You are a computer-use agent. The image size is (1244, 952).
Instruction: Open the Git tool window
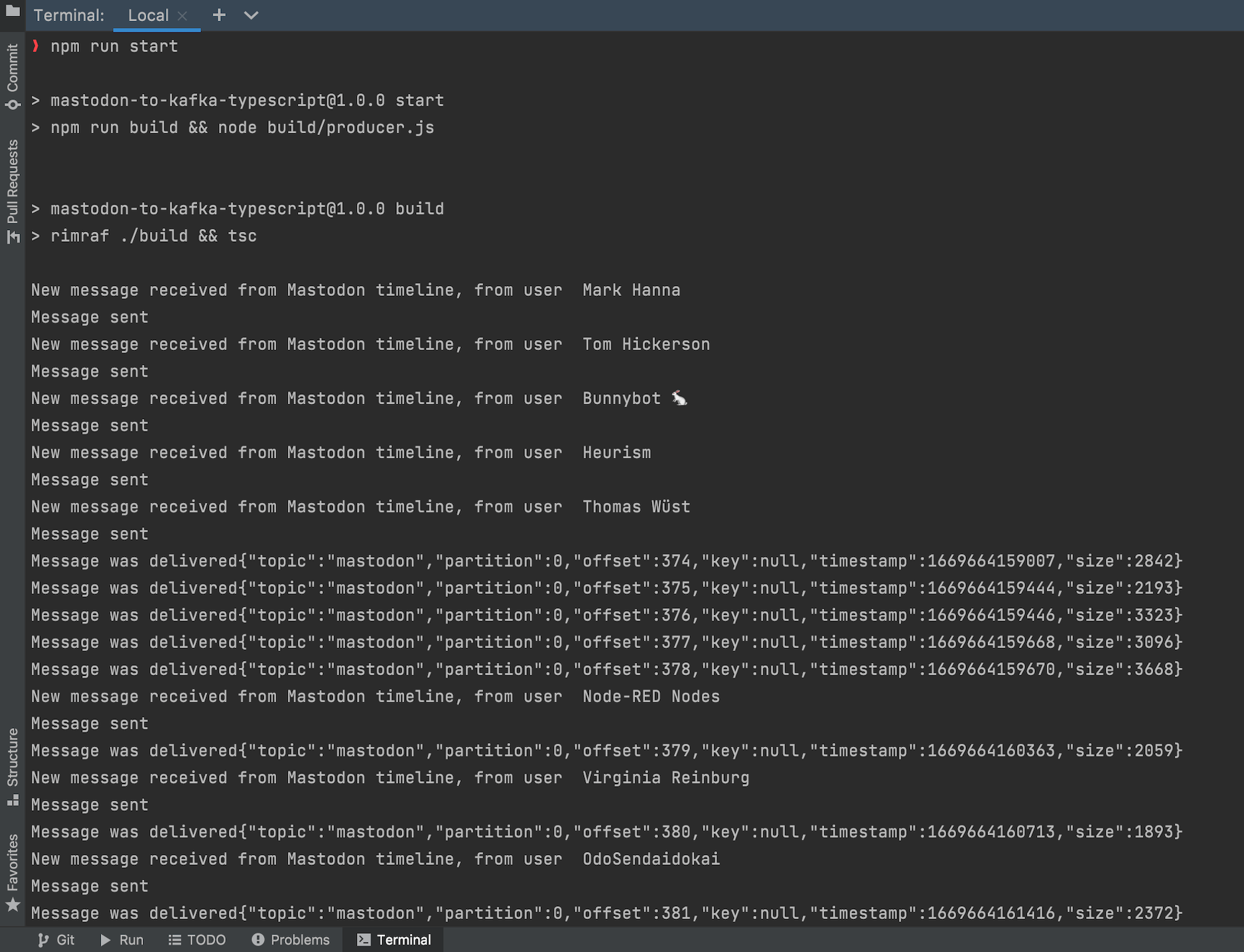pos(56,940)
